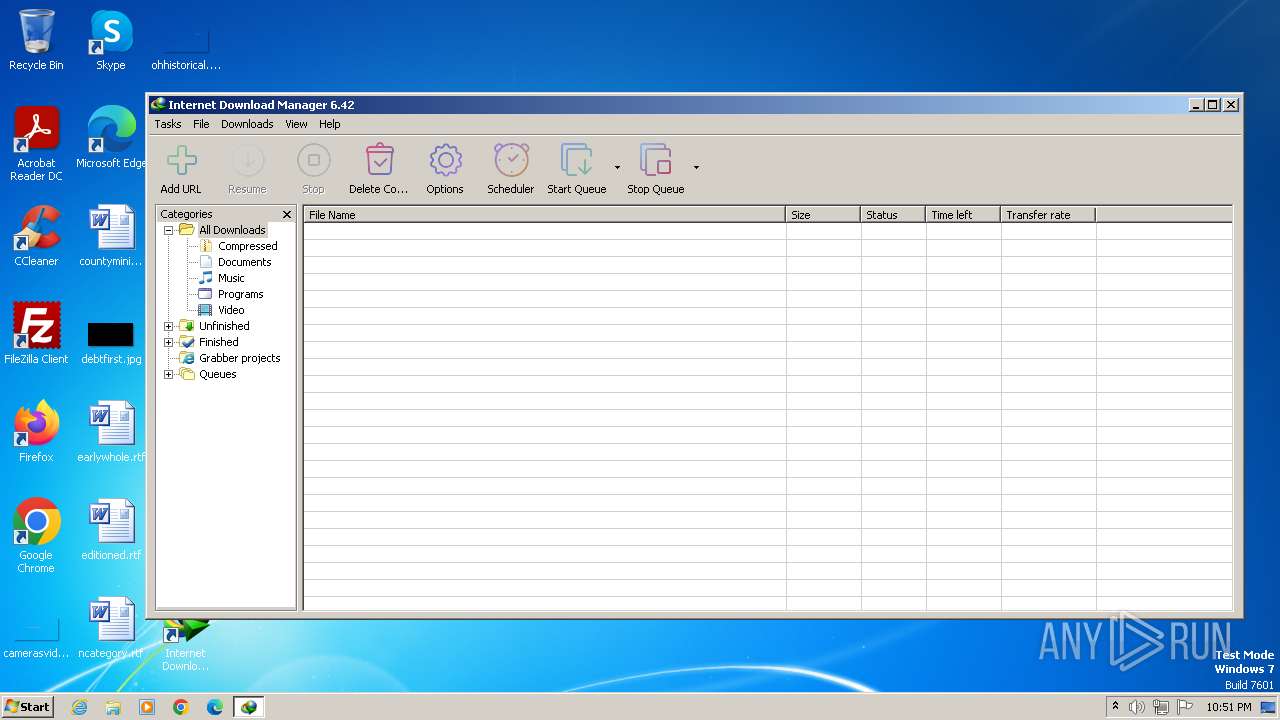Select Microsoft Edge desktop icon
Viewport: 1280px width, 720px height.
coord(111,138)
